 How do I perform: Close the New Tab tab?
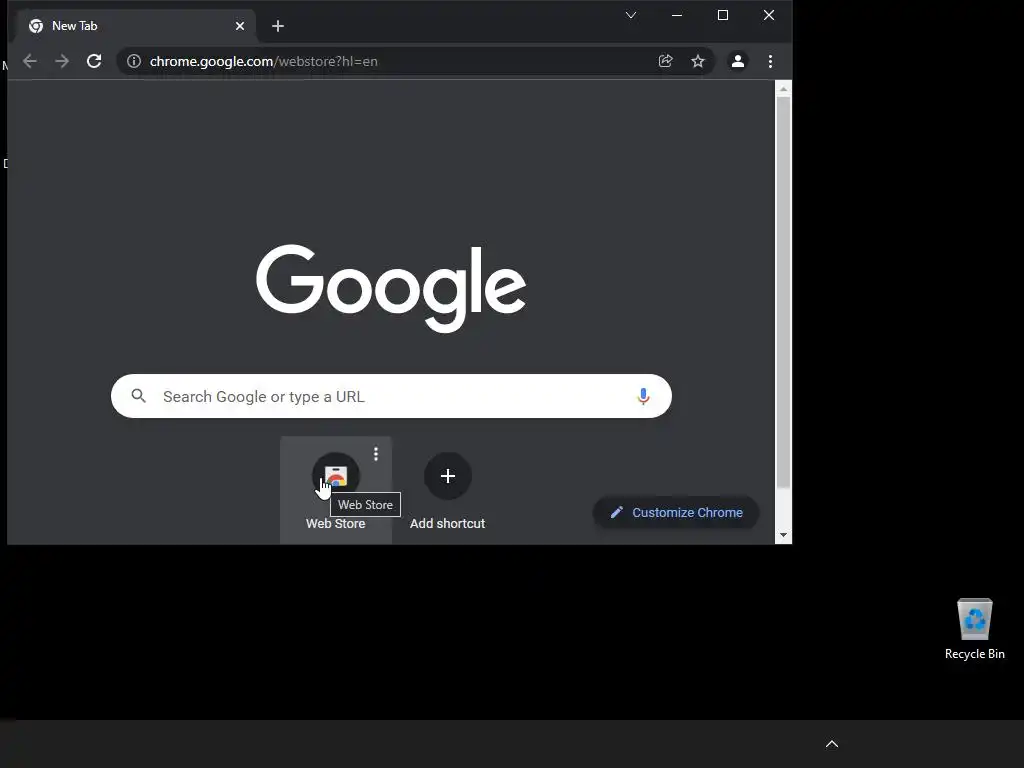click(240, 26)
